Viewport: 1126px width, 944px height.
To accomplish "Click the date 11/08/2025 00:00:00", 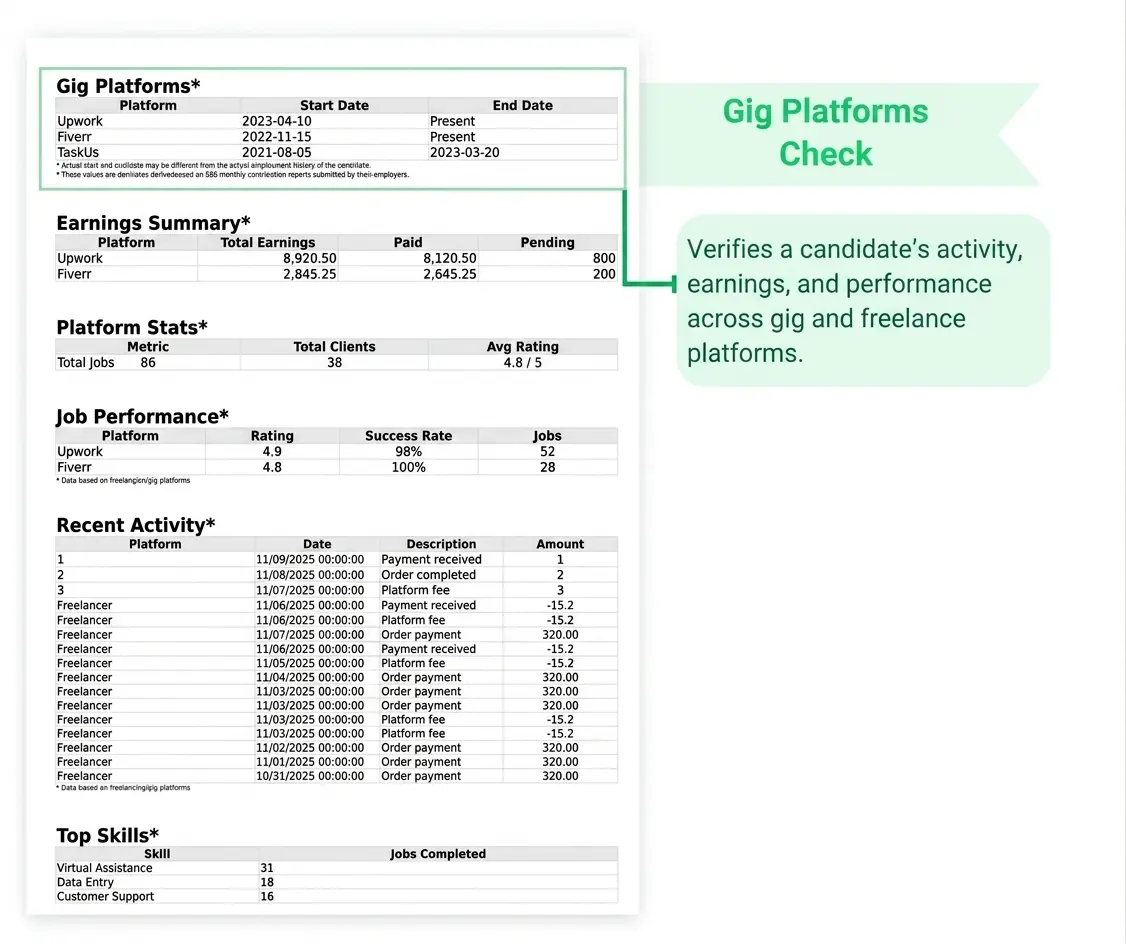I will 310,574.
